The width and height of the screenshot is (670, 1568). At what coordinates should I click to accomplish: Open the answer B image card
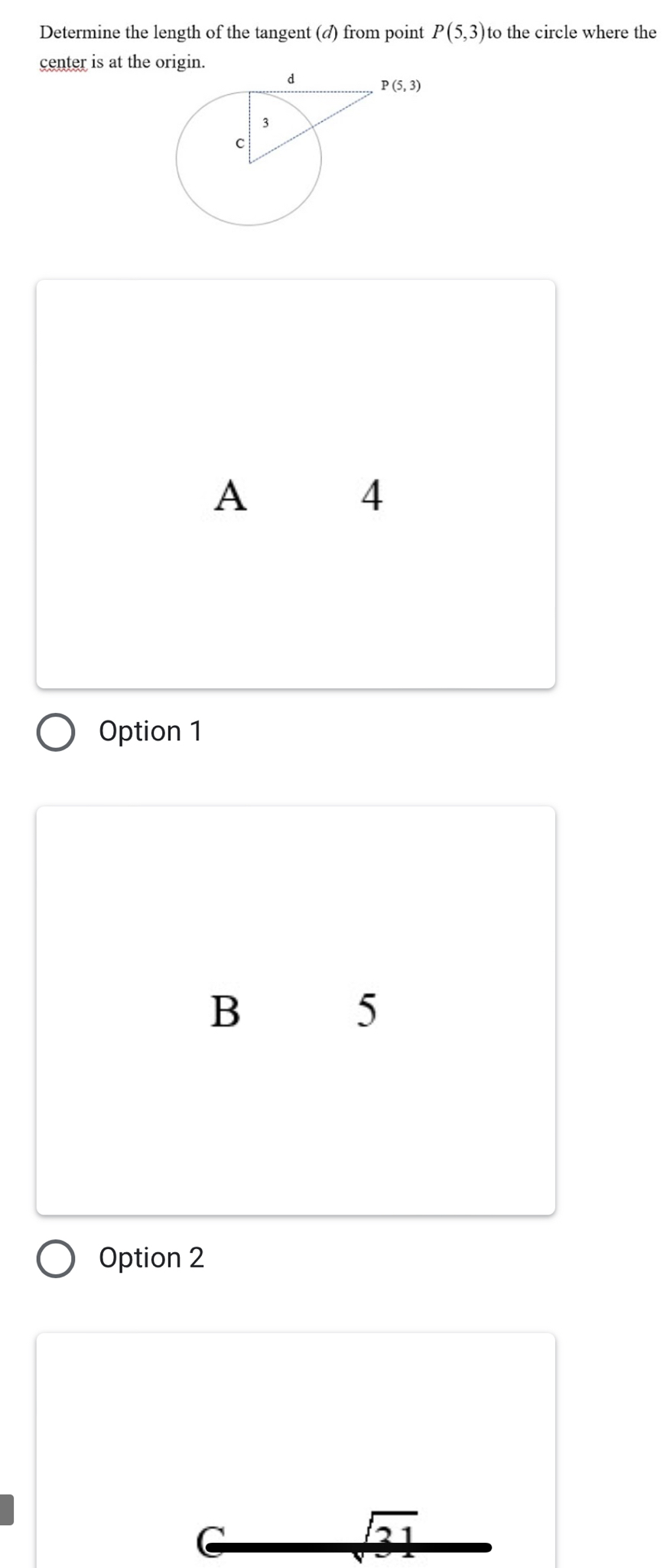point(295,1010)
